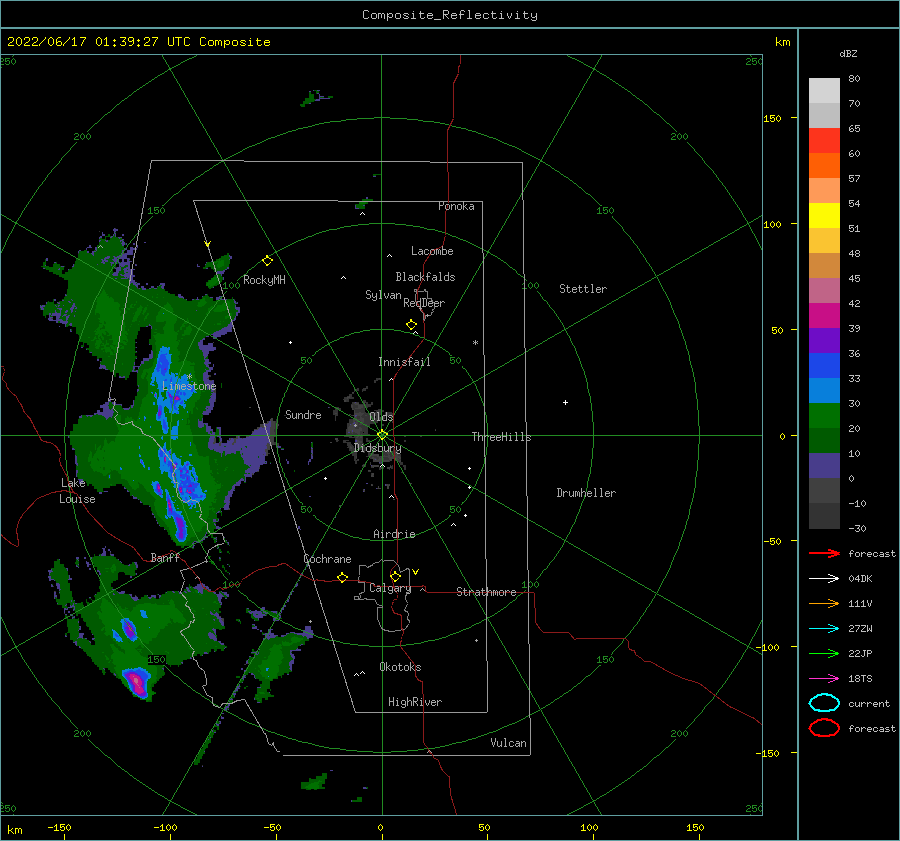Click the magenta 39-42 dBZ color swatch
This screenshot has height=841, width=900.
824,316
